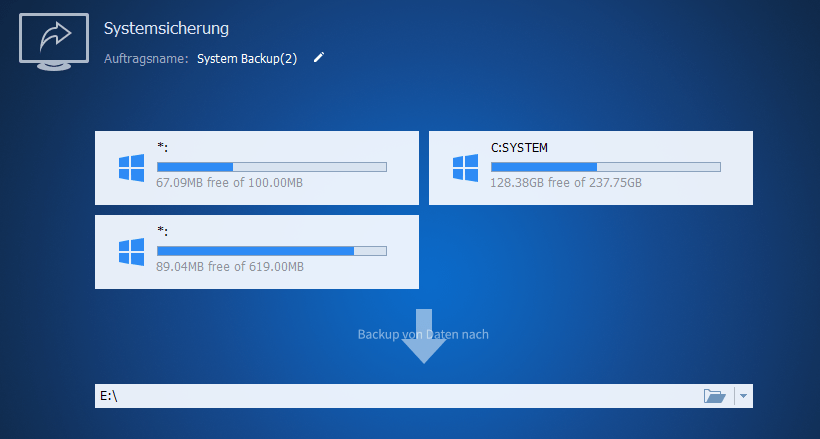Click usage bar of C:SYSTEM partition
This screenshot has height=439, width=820.
(606, 167)
